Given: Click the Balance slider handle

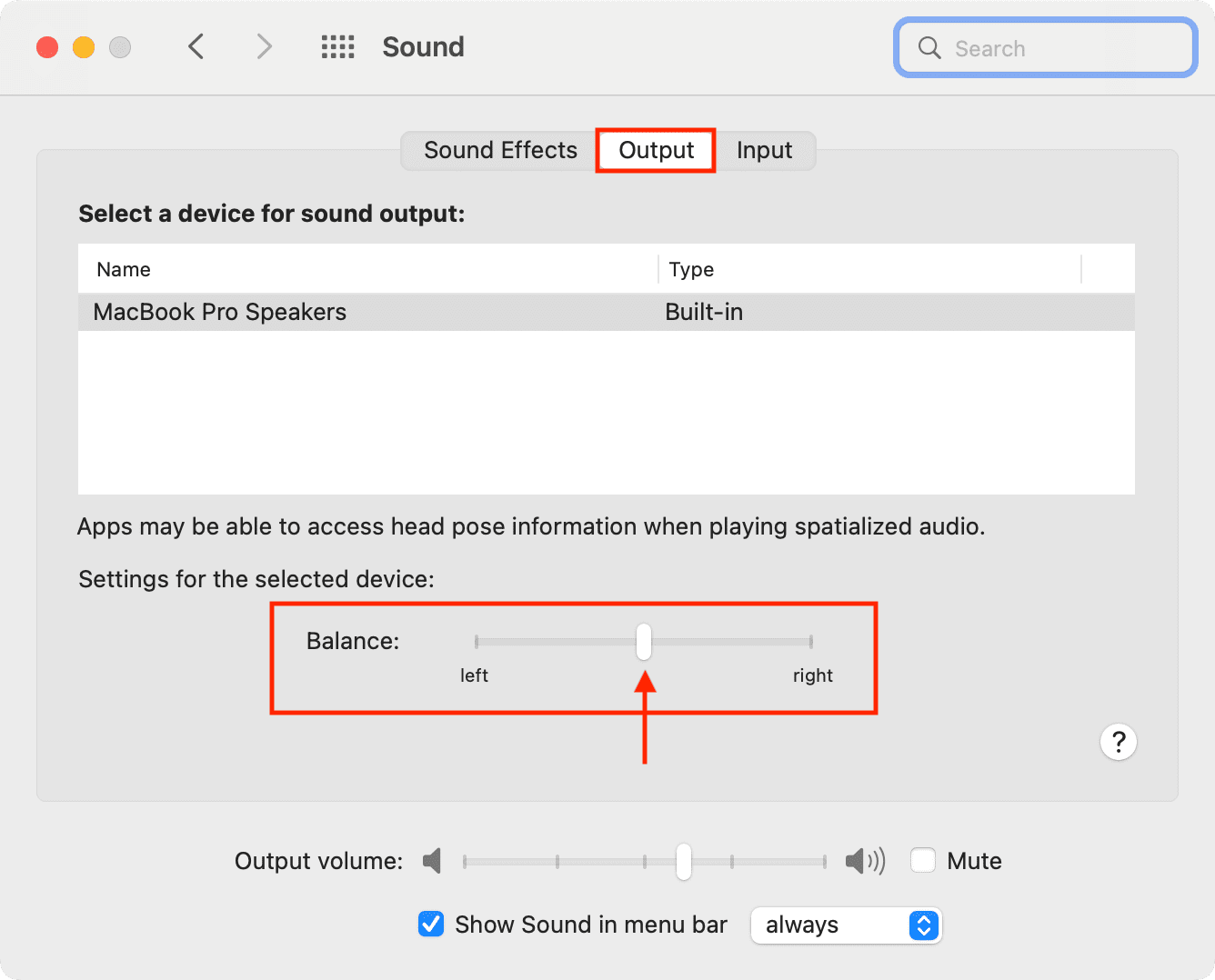Looking at the screenshot, I should [644, 642].
